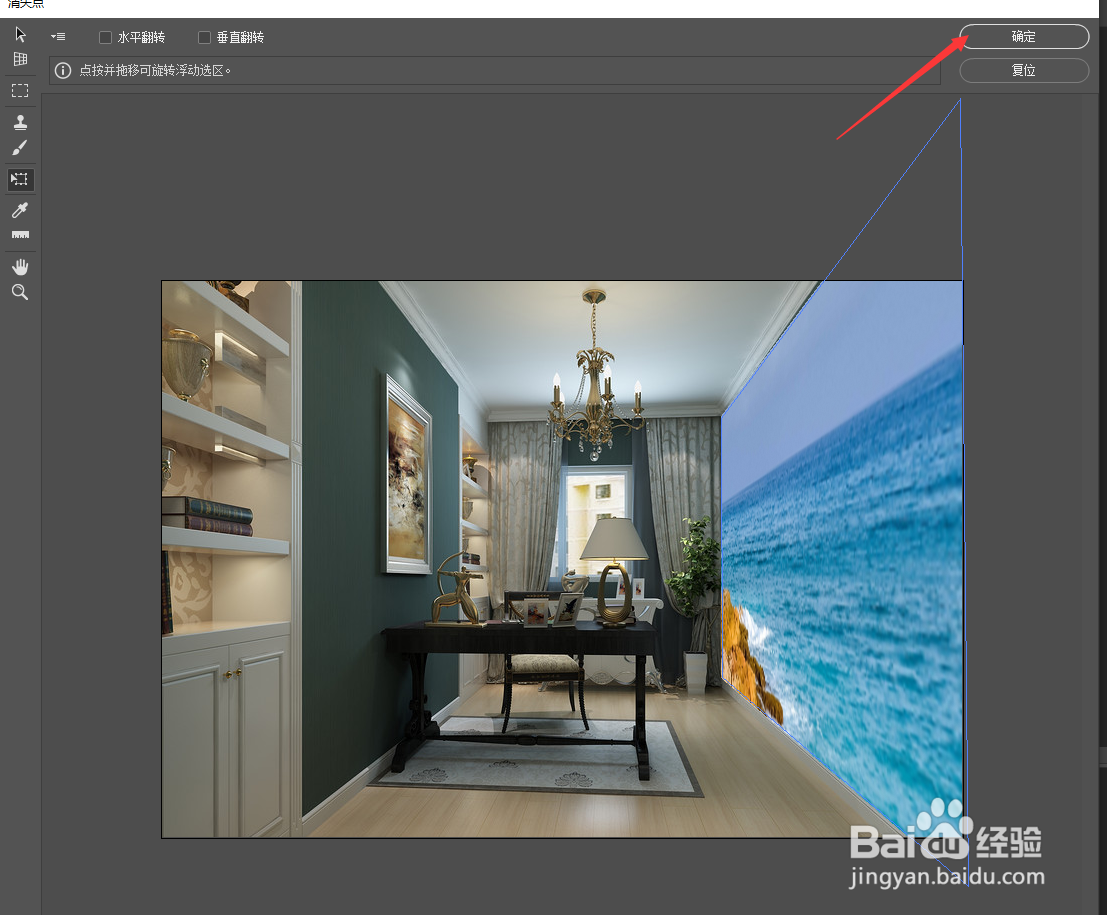Enable the 垂直翻转 checkbox
The height and width of the screenshot is (915, 1107).
[x=204, y=37]
